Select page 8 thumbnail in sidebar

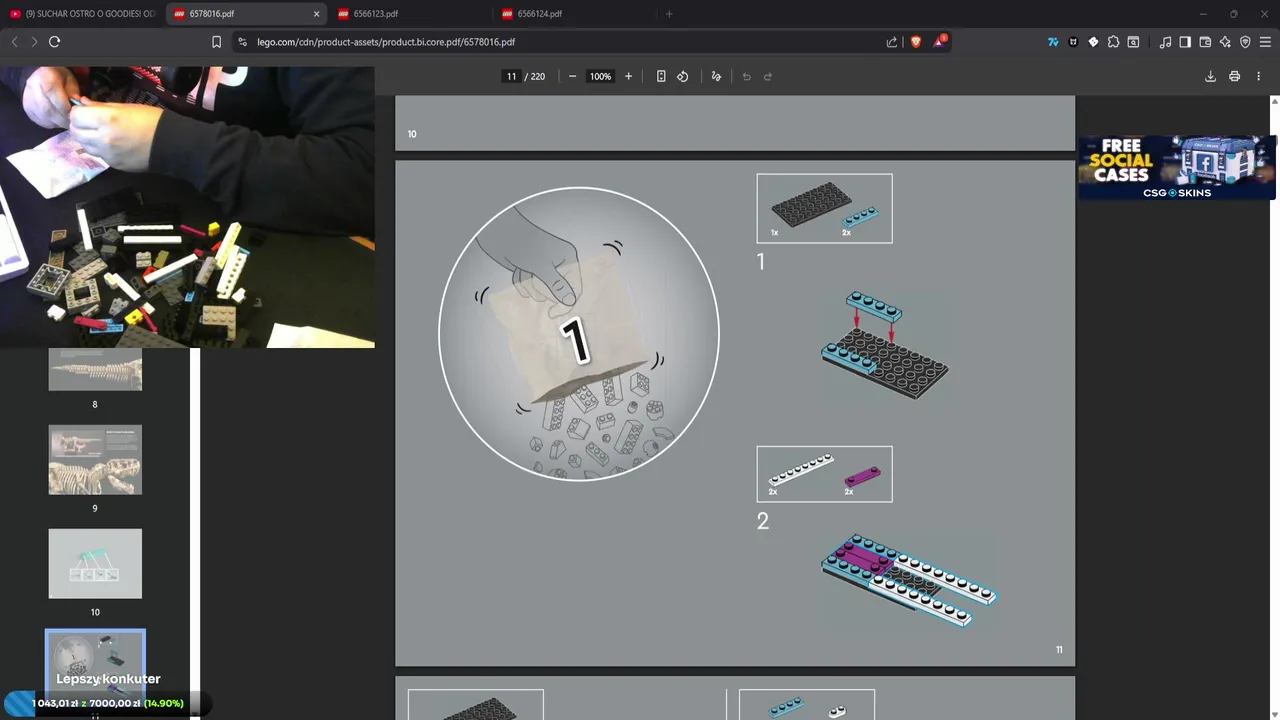tap(95, 369)
